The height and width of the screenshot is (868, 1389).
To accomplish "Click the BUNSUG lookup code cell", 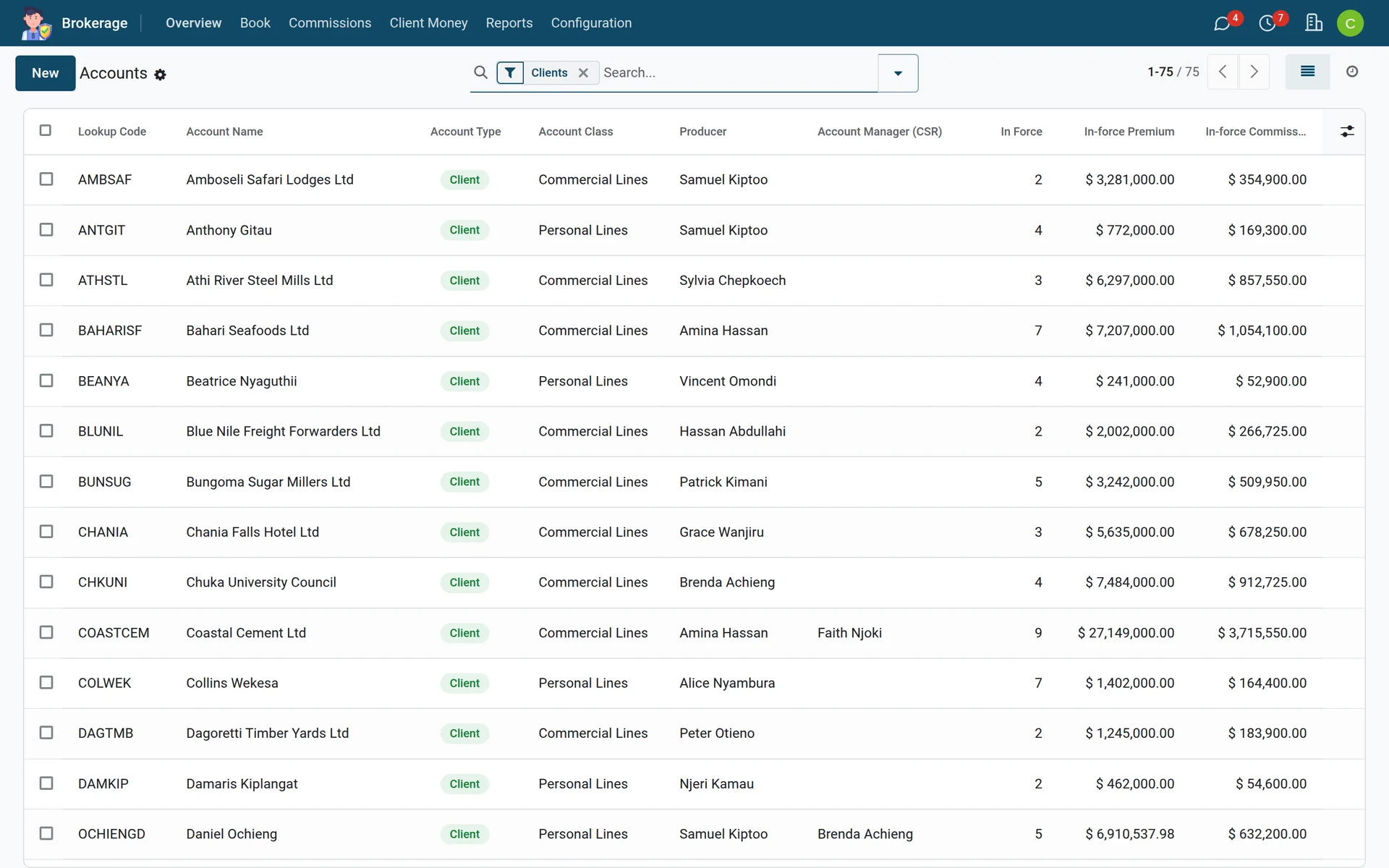I will coord(104,482).
